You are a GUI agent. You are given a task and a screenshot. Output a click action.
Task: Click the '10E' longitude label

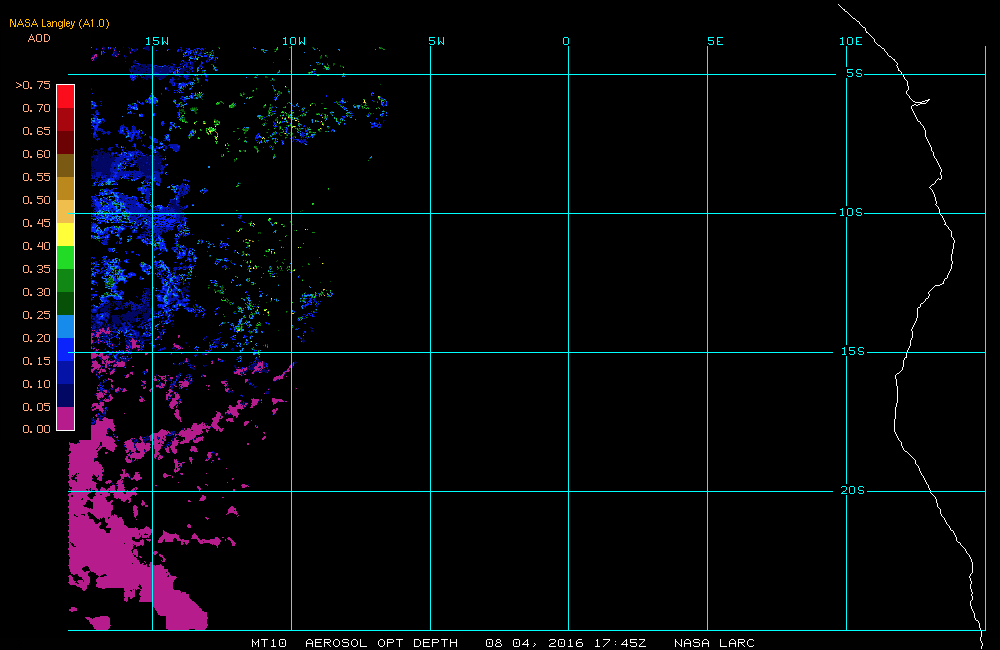[851, 41]
